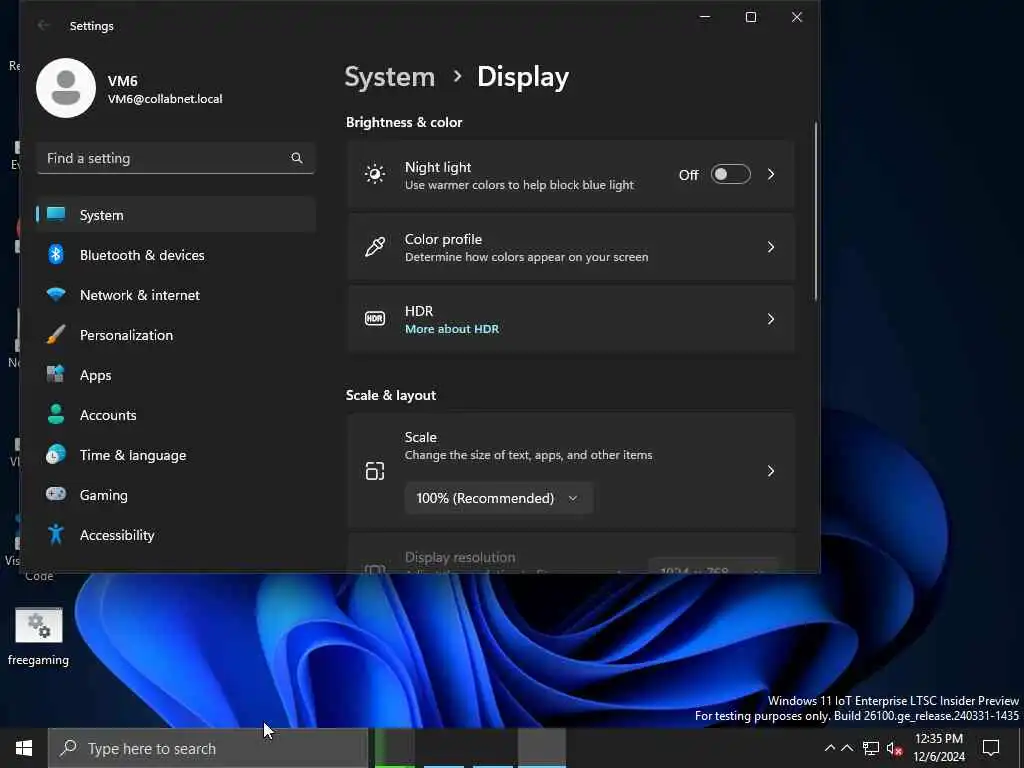Click the Scale layout icon

(x=375, y=471)
